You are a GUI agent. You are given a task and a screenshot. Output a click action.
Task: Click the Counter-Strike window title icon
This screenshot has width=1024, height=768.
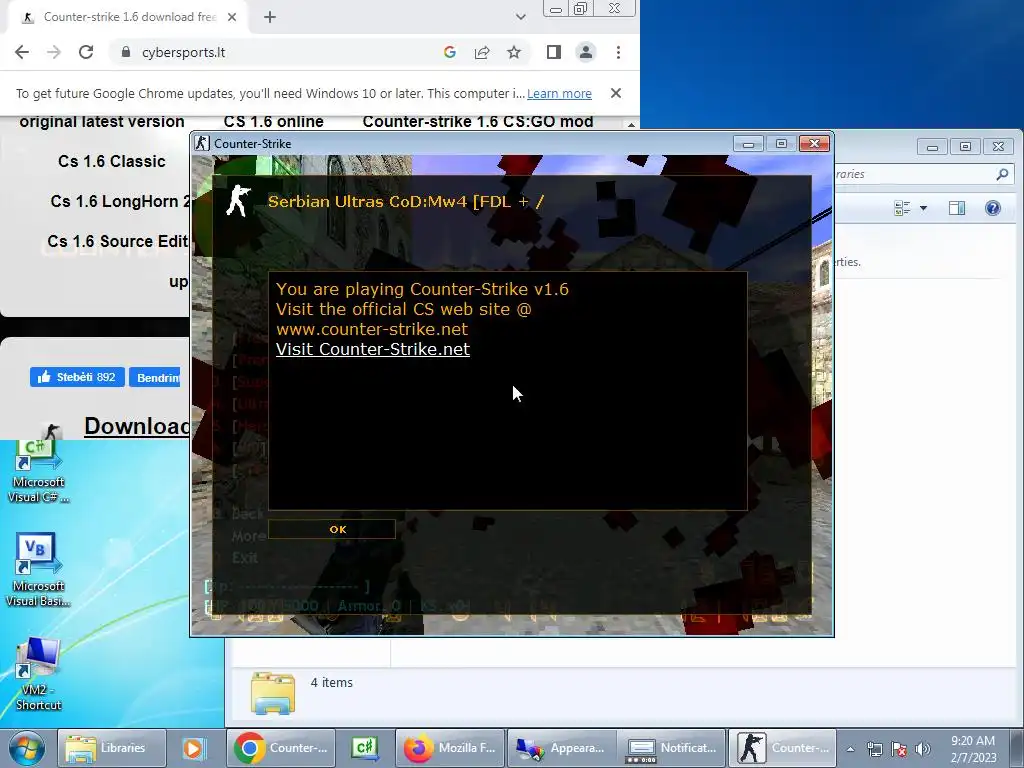click(x=202, y=143)
